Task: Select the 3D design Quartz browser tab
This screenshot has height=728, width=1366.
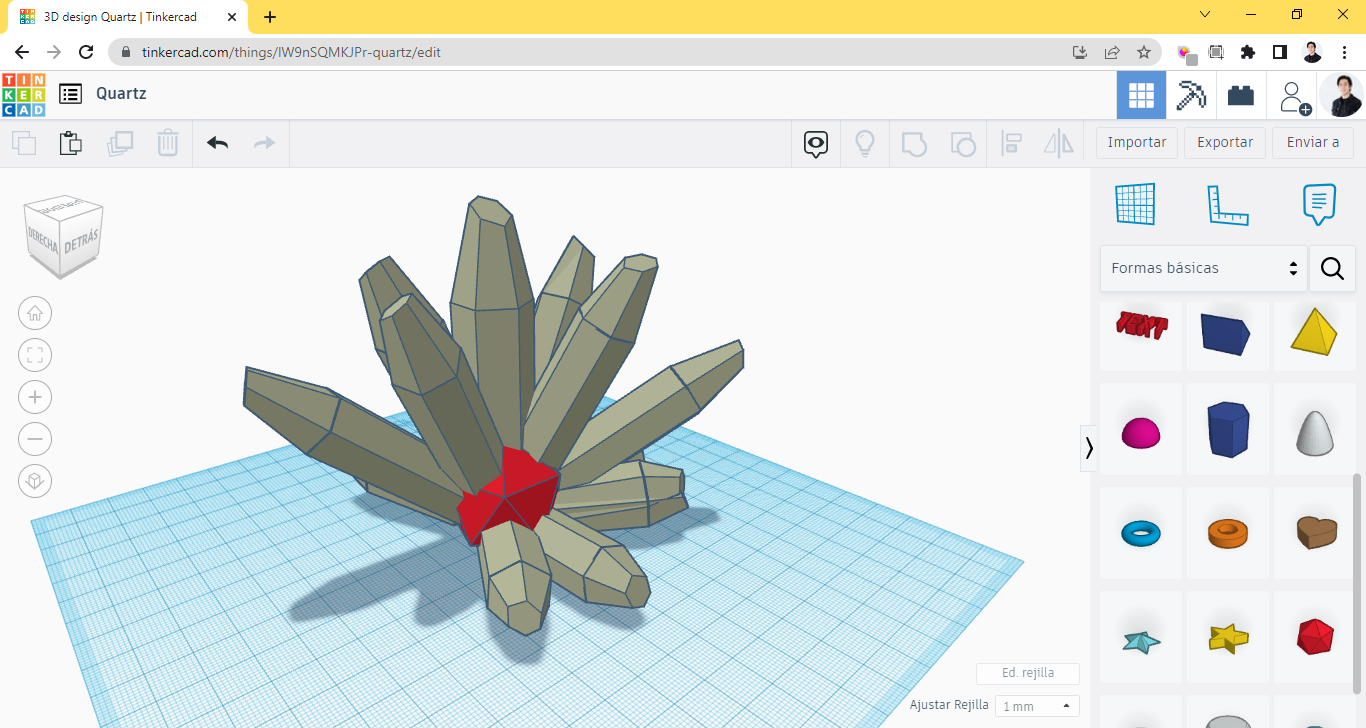Action: point(120,16)
